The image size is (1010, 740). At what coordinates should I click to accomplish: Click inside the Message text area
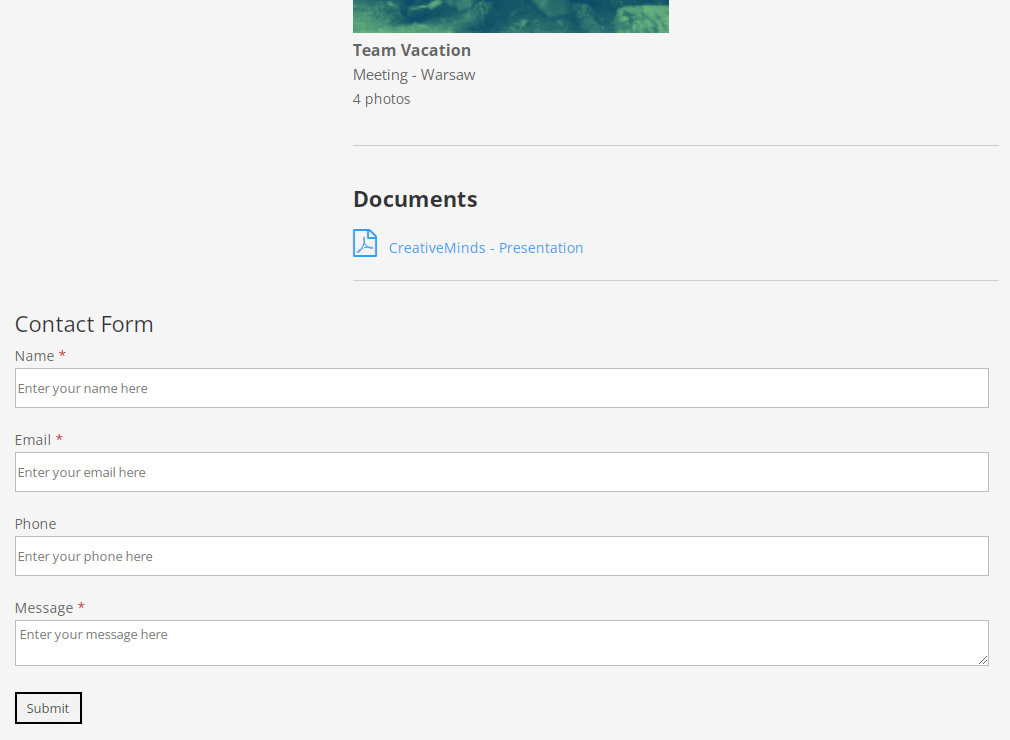501,642
